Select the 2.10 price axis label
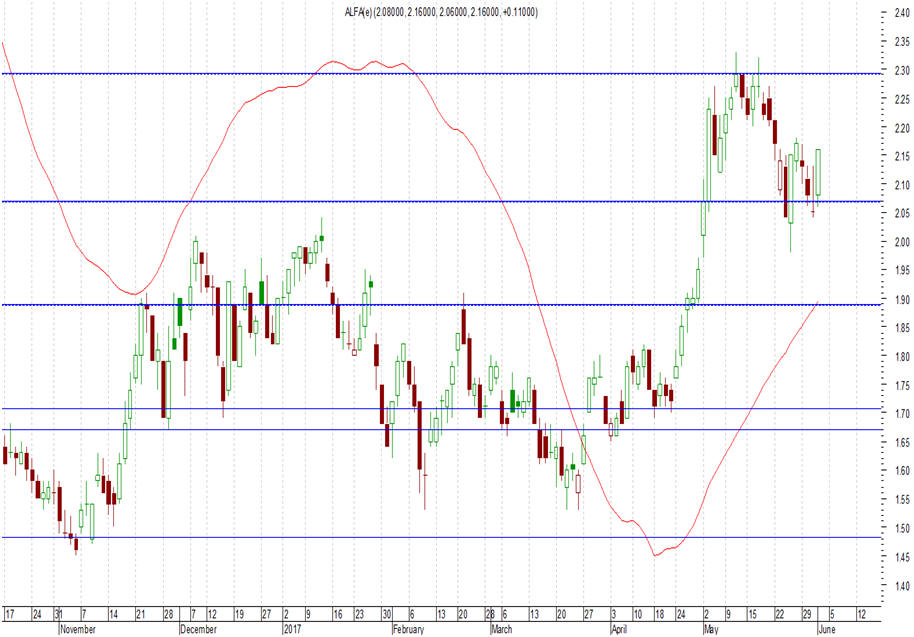Image resolution: width=914 pixels, height=637 pixels. (902, 185)
